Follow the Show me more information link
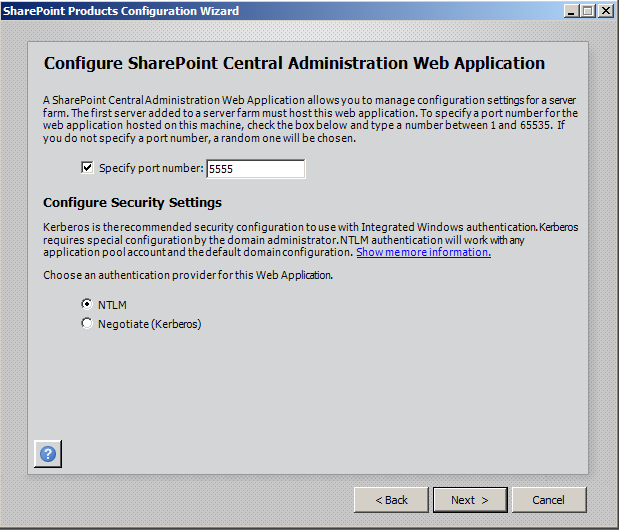 pyautogui.click(x=424, y=252)
